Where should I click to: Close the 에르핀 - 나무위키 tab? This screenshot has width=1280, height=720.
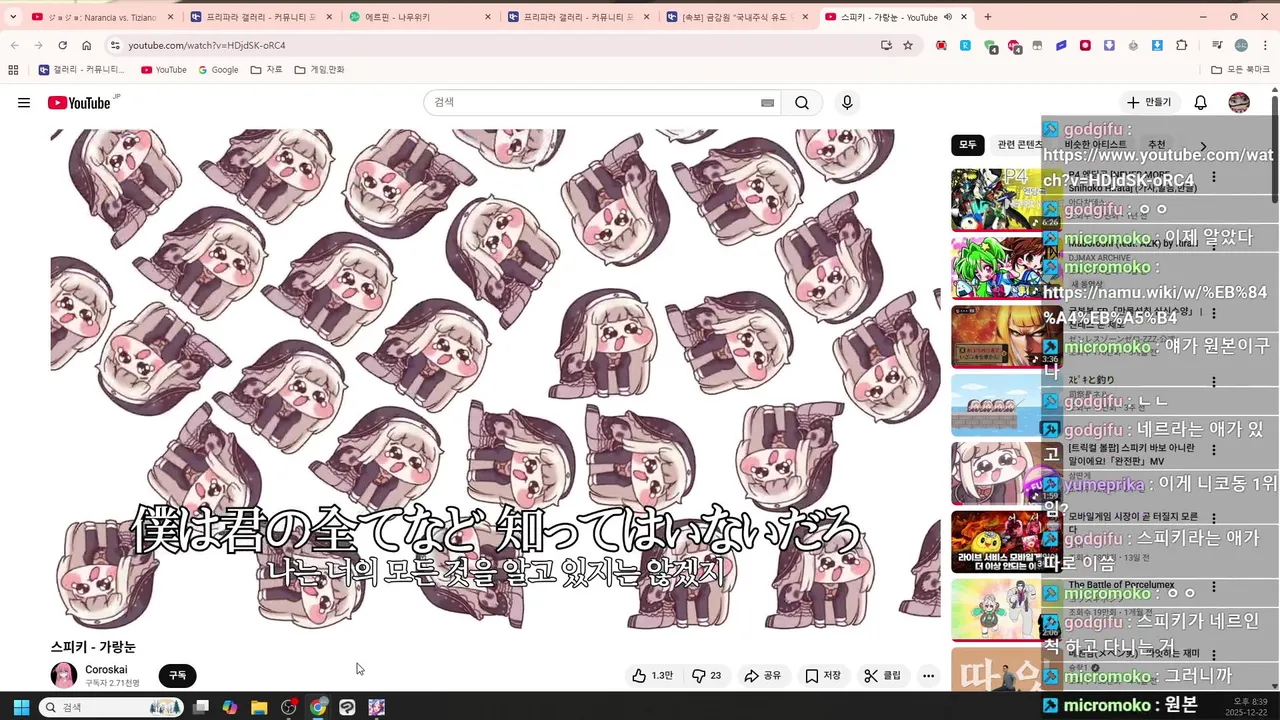[487, 17]
